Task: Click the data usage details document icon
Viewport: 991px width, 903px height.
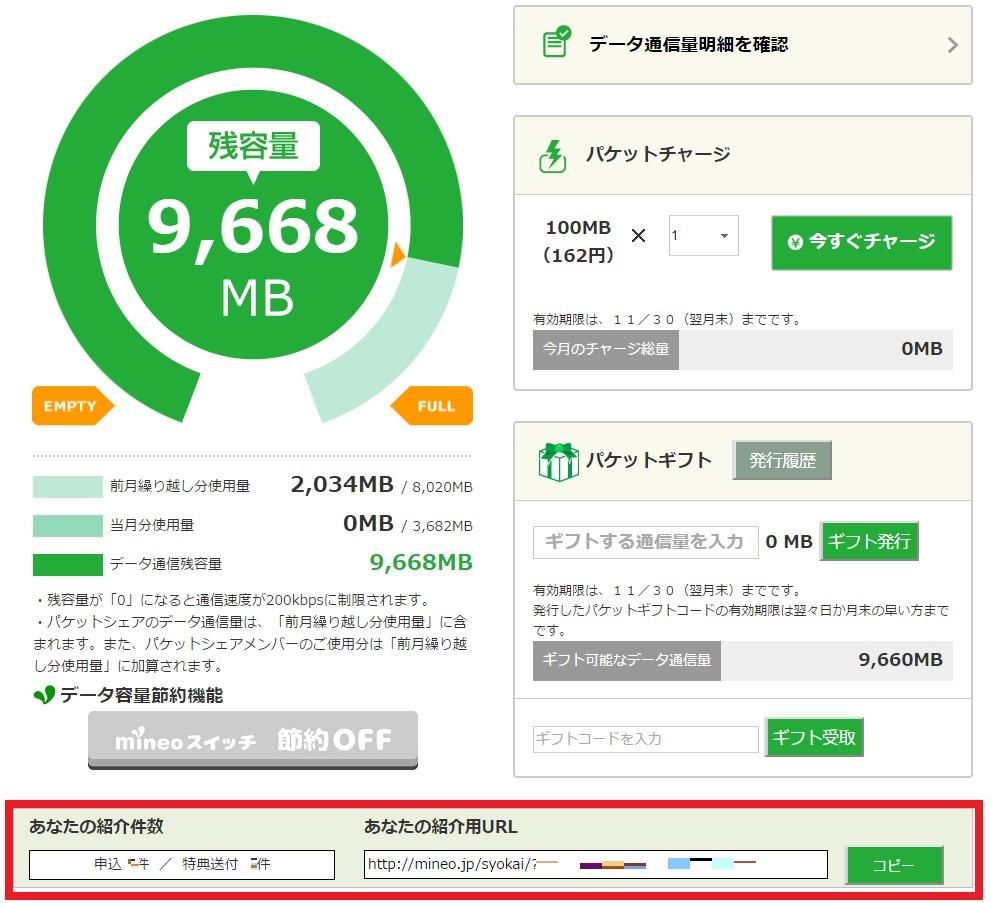Action: (556, 43)
